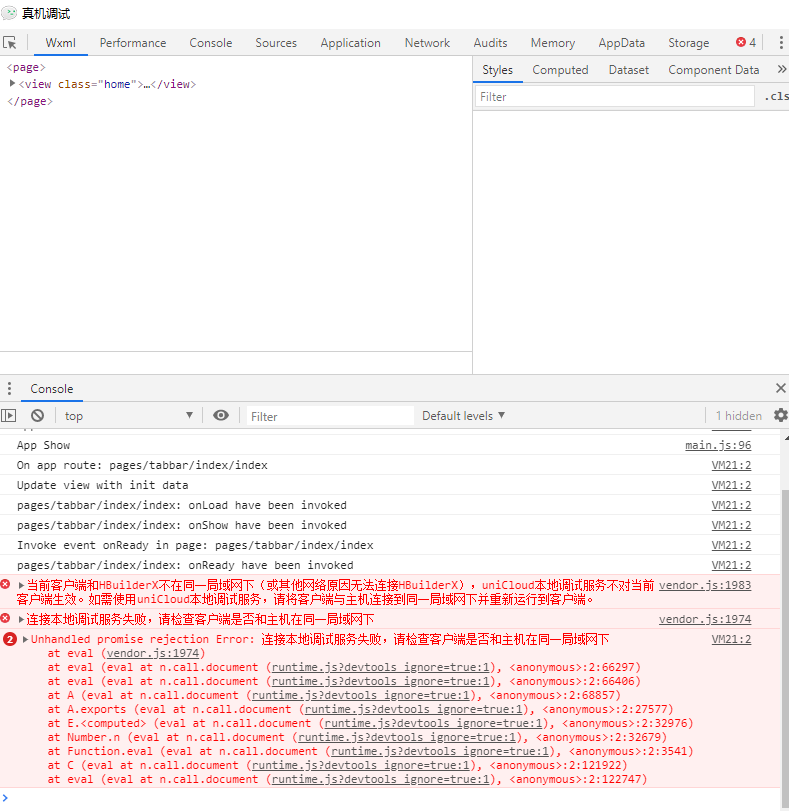Go to the Application tab
Screen dimensions: 789x811
point(350,43)
